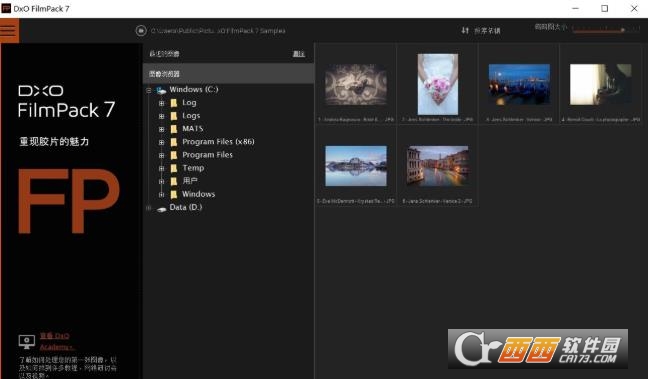The image size is (648, 379).
Task: Click the Data (D:) drive icon
Action: coord(161,209)
